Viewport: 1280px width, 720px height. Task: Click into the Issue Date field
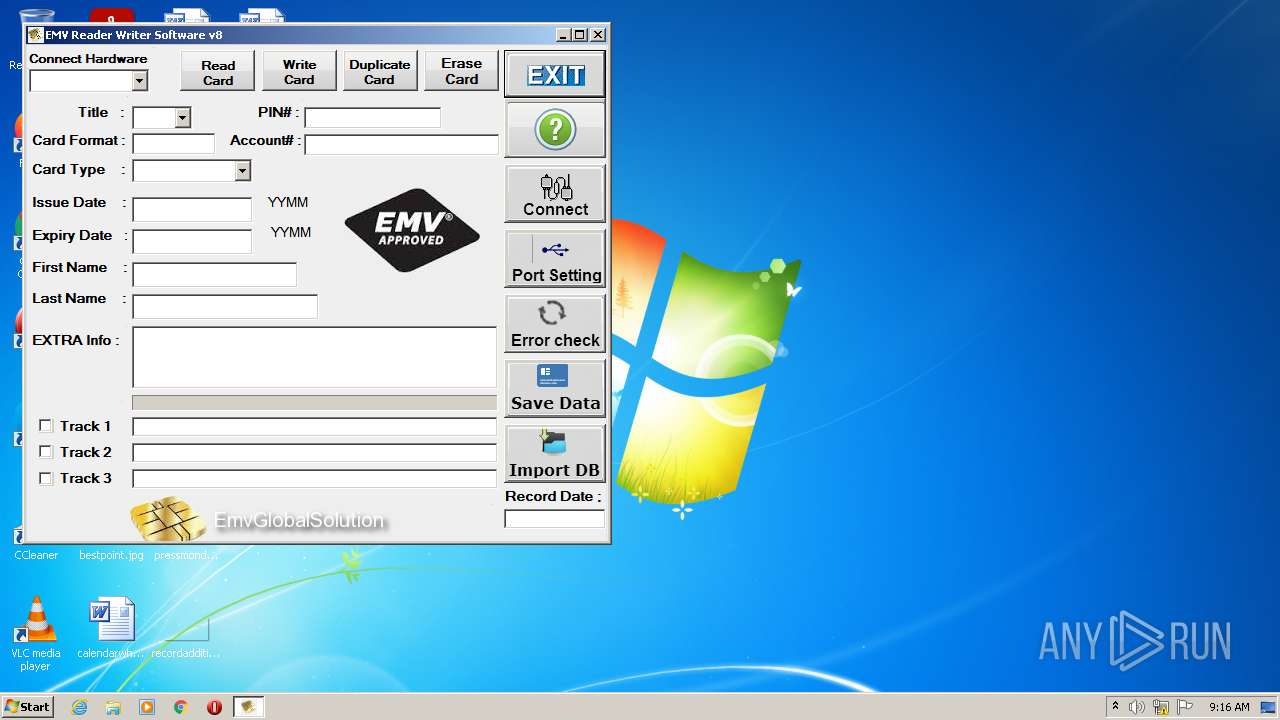(192, 210)
